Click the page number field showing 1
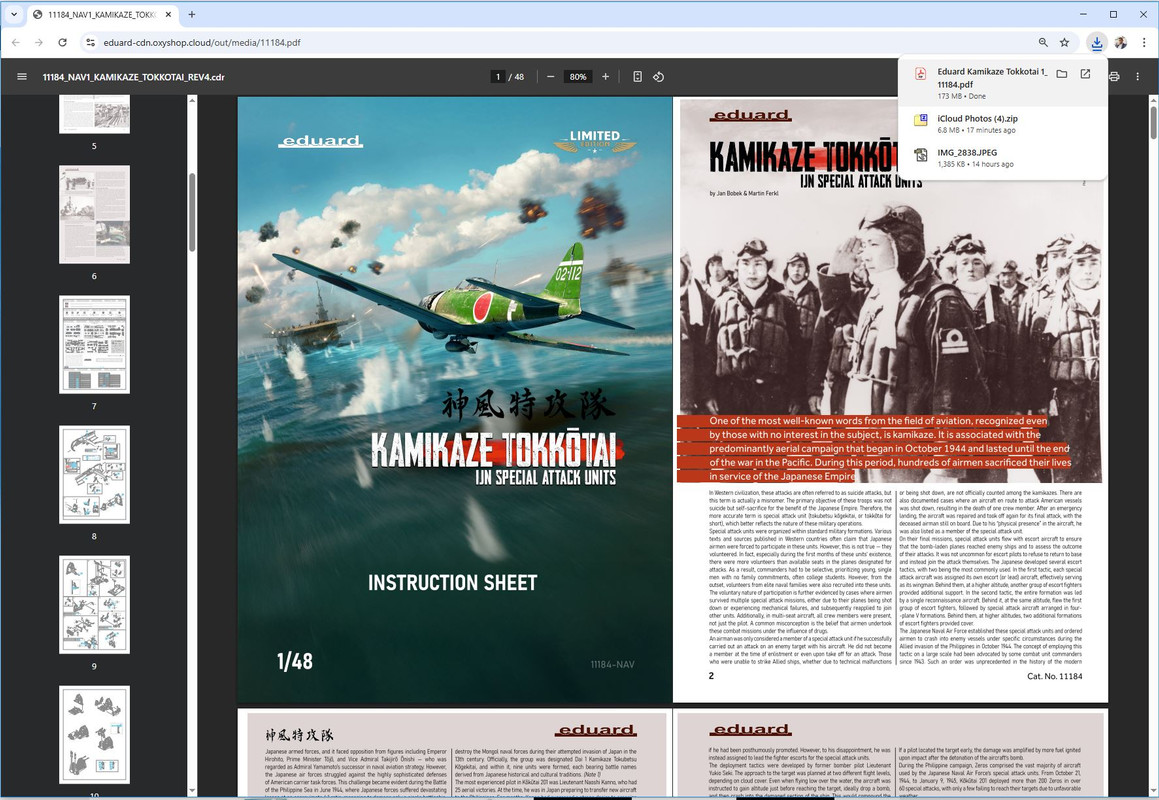Image resolution: width=1159 pixels, height=800 pixels. click(498, 76)
